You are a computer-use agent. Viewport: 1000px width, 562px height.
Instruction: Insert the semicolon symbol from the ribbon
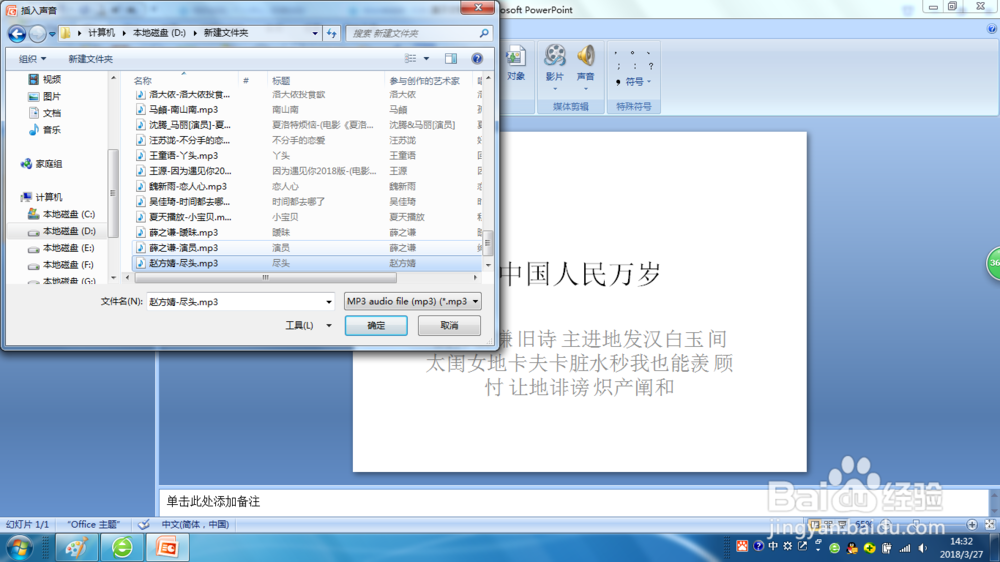tap(618, 66)
